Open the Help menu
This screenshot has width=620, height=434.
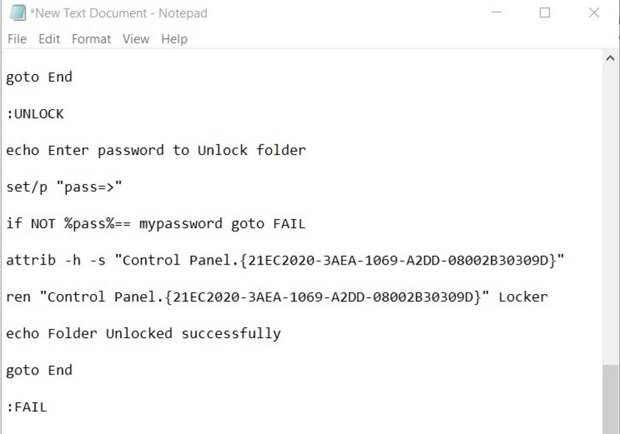[x=174, y=39]
